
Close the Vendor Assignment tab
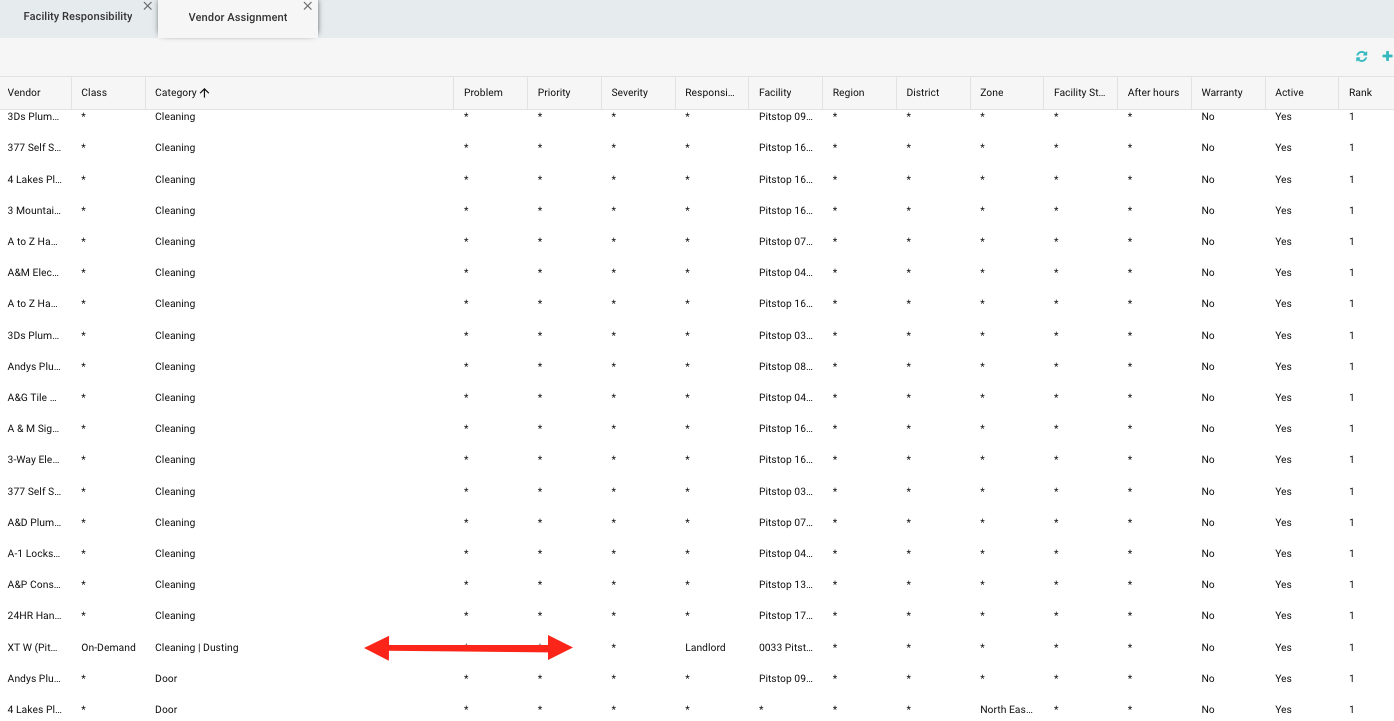pyautogui.click(x=308, y=6)
